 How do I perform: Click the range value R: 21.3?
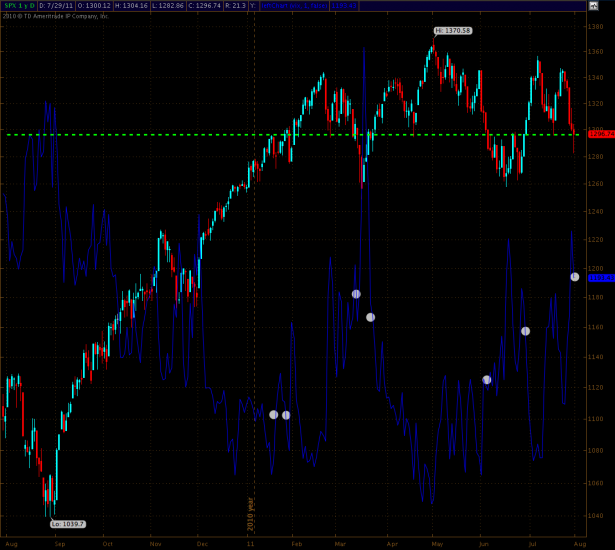235,5
